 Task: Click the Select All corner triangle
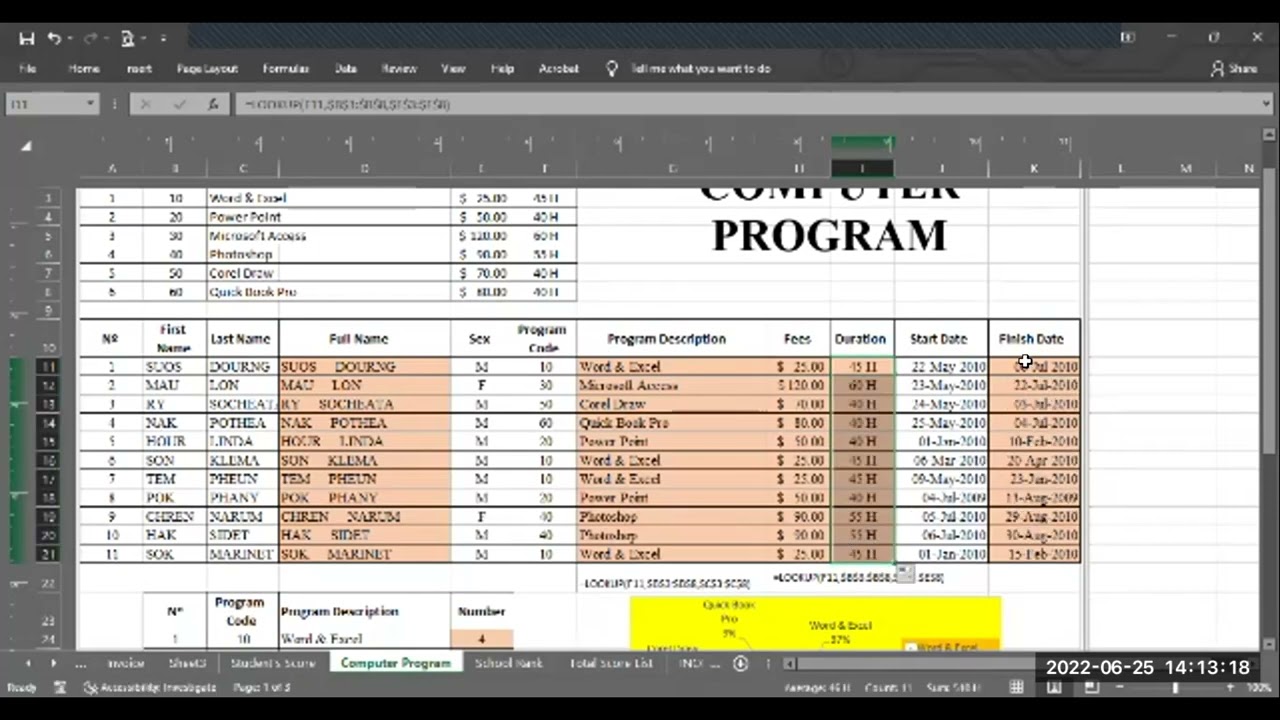tap(26, 146)
